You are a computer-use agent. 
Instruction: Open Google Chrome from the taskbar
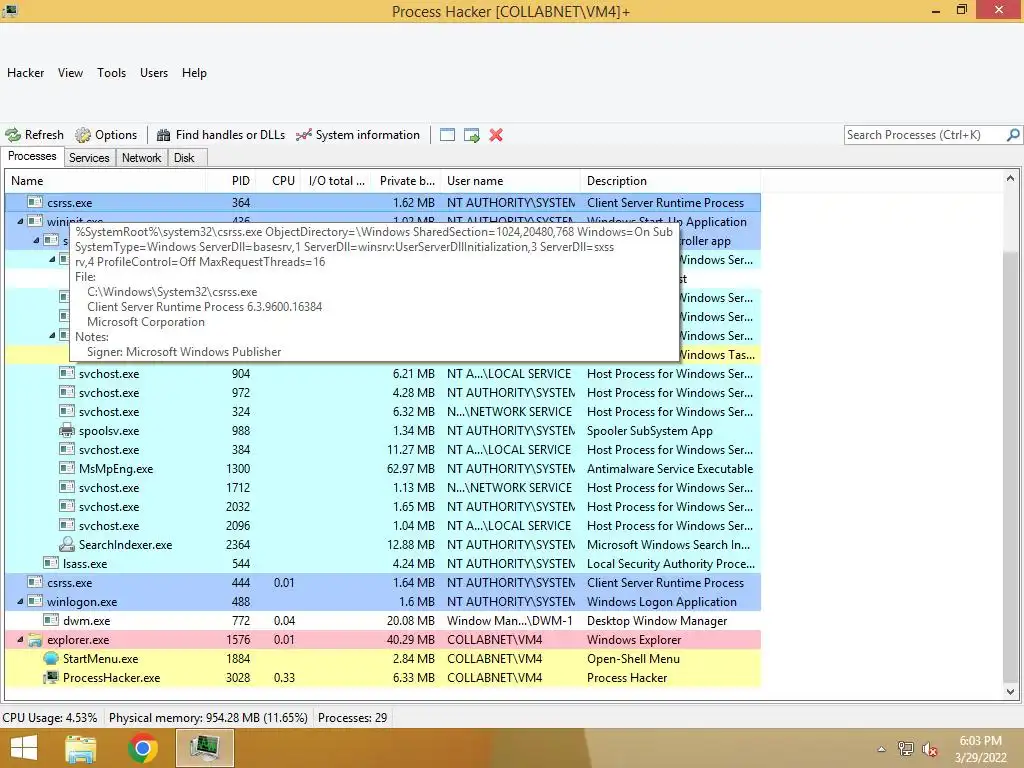click(x=142, y=748)
